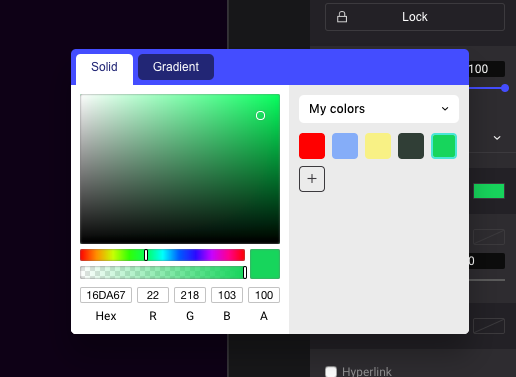Viewport: 516px width, 377px height.
Task: Click the alpha transparency slider
Action: [x=162, y=273]
